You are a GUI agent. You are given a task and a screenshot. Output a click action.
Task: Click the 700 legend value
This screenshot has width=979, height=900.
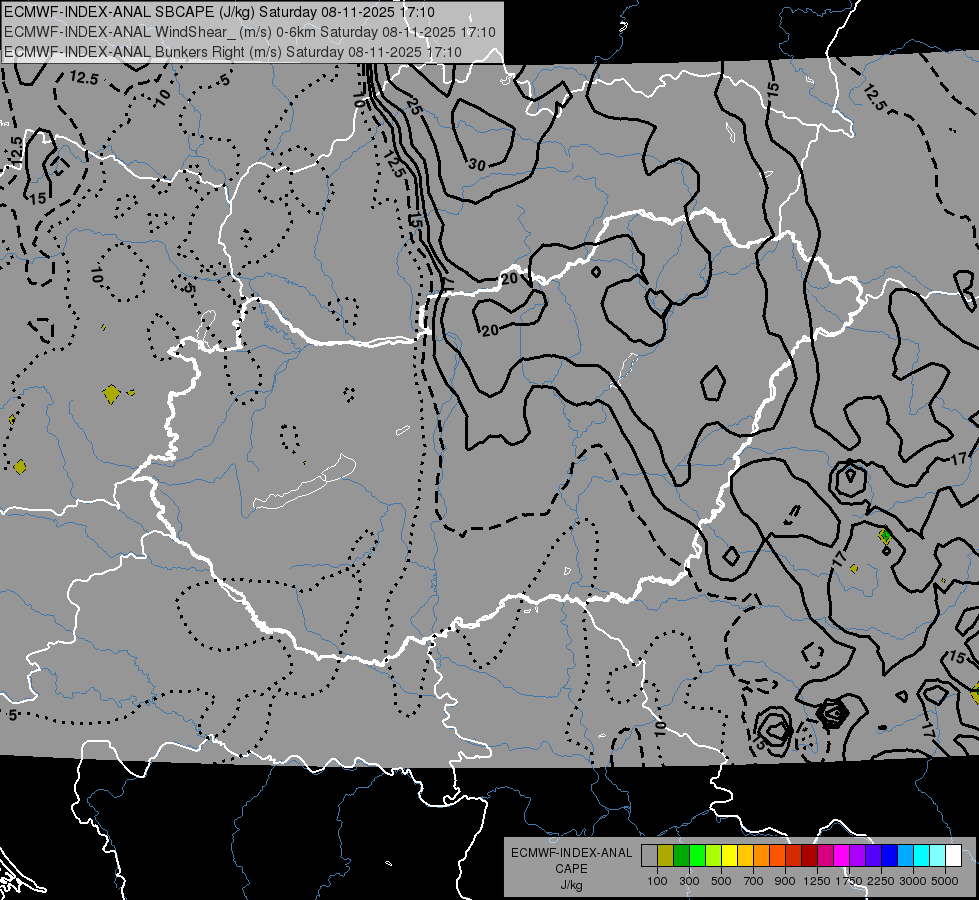point(753,881)
